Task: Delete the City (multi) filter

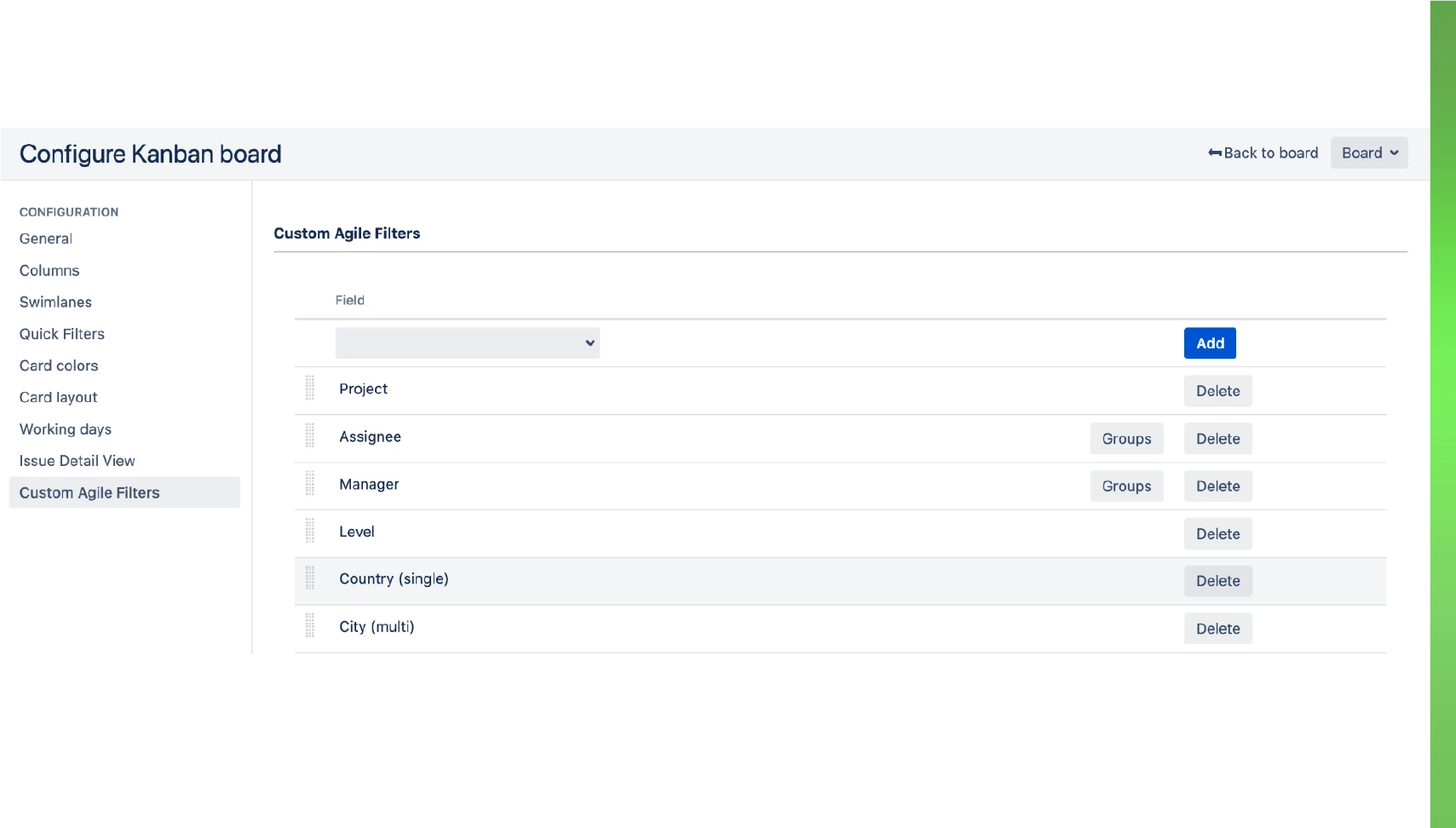Action: (1217, 629)
